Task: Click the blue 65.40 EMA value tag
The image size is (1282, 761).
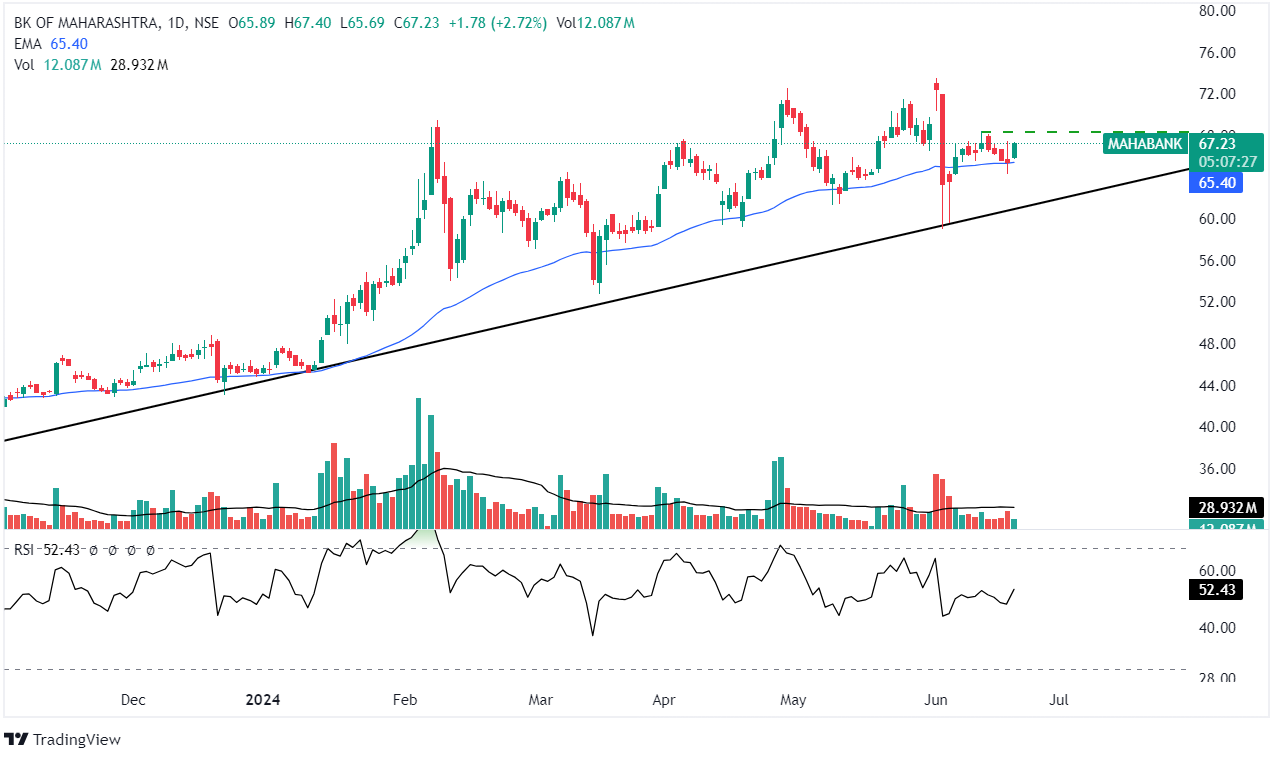Action: pyautogui.click(x=1217, y=183)
